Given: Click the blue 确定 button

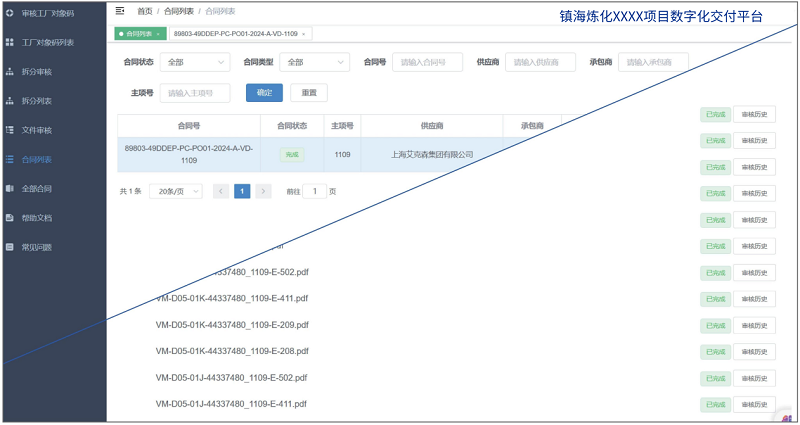Looking at the screenshot, I should pos(264,93).
